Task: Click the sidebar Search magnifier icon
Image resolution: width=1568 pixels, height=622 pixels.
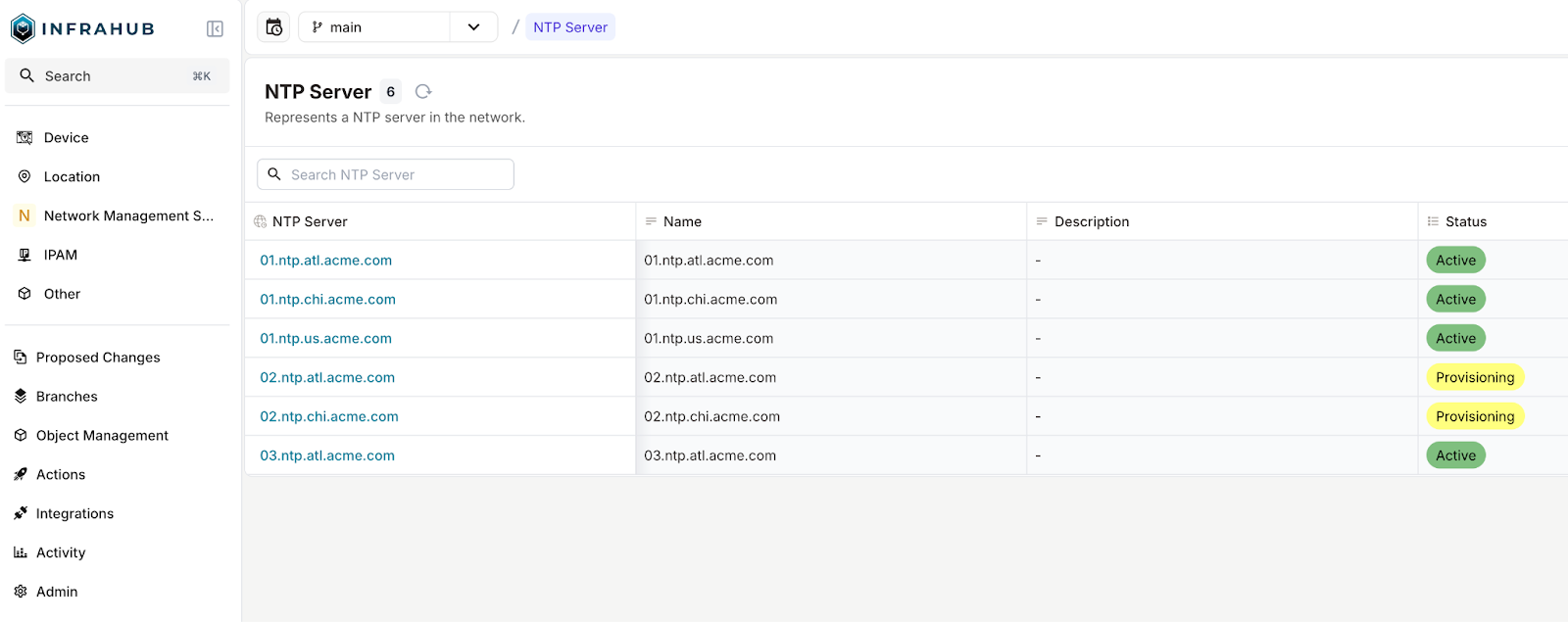Action: (x=27, y=75)
